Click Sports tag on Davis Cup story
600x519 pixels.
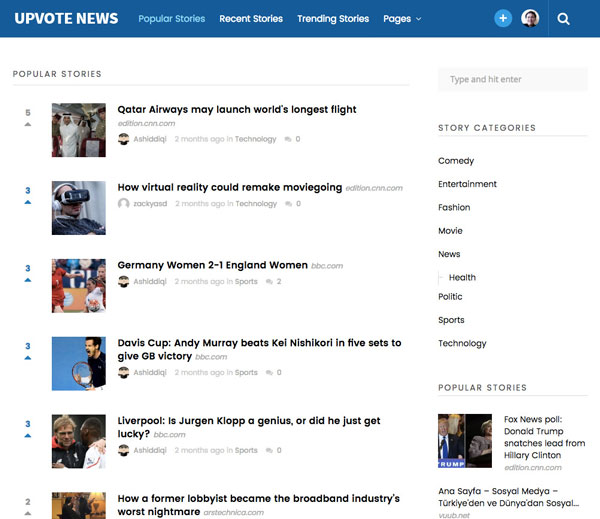(x=246, y=372)
